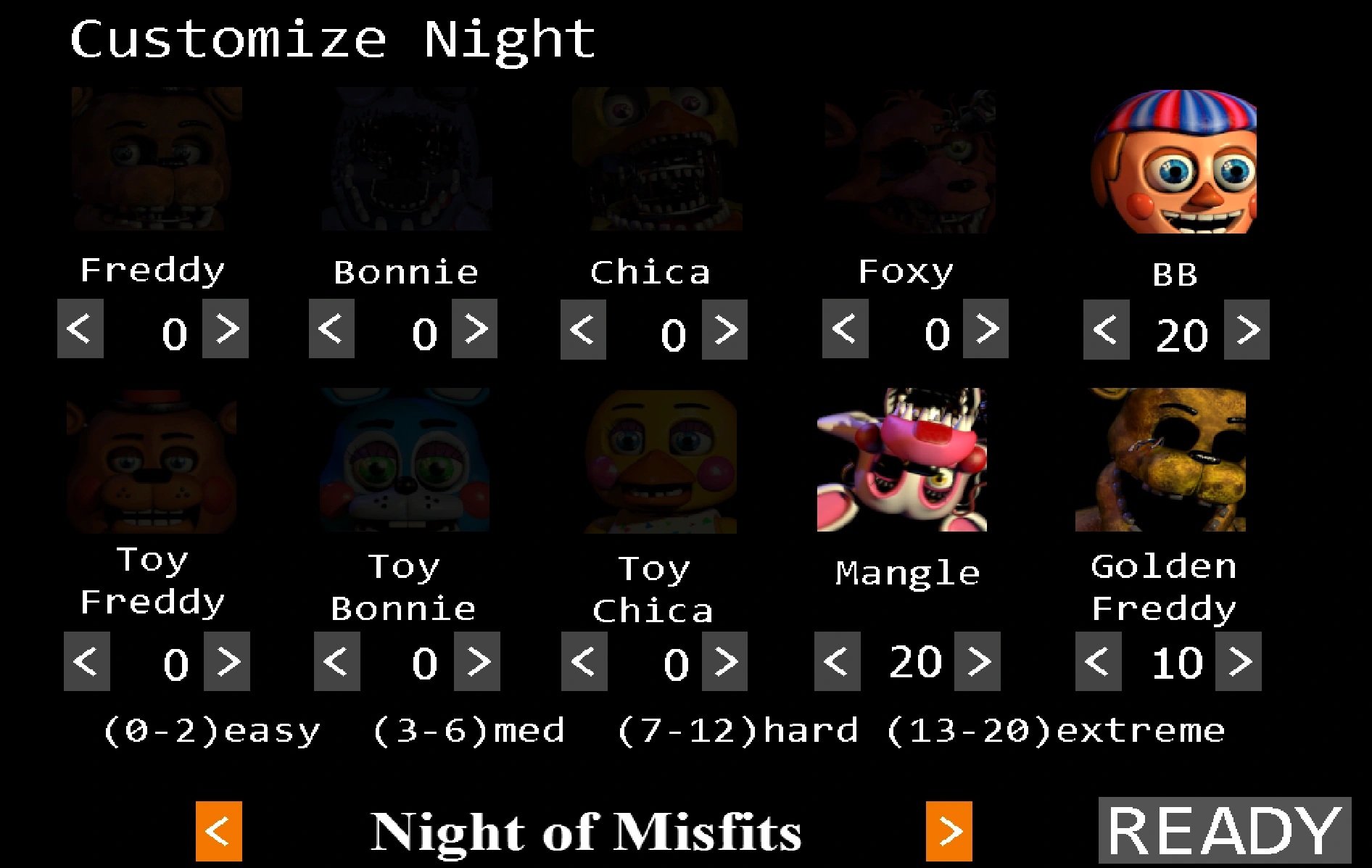Increase Foxy's AI level
This screenshot has width=1372, height=868.
pyautogui.click(x=985, y=328)
